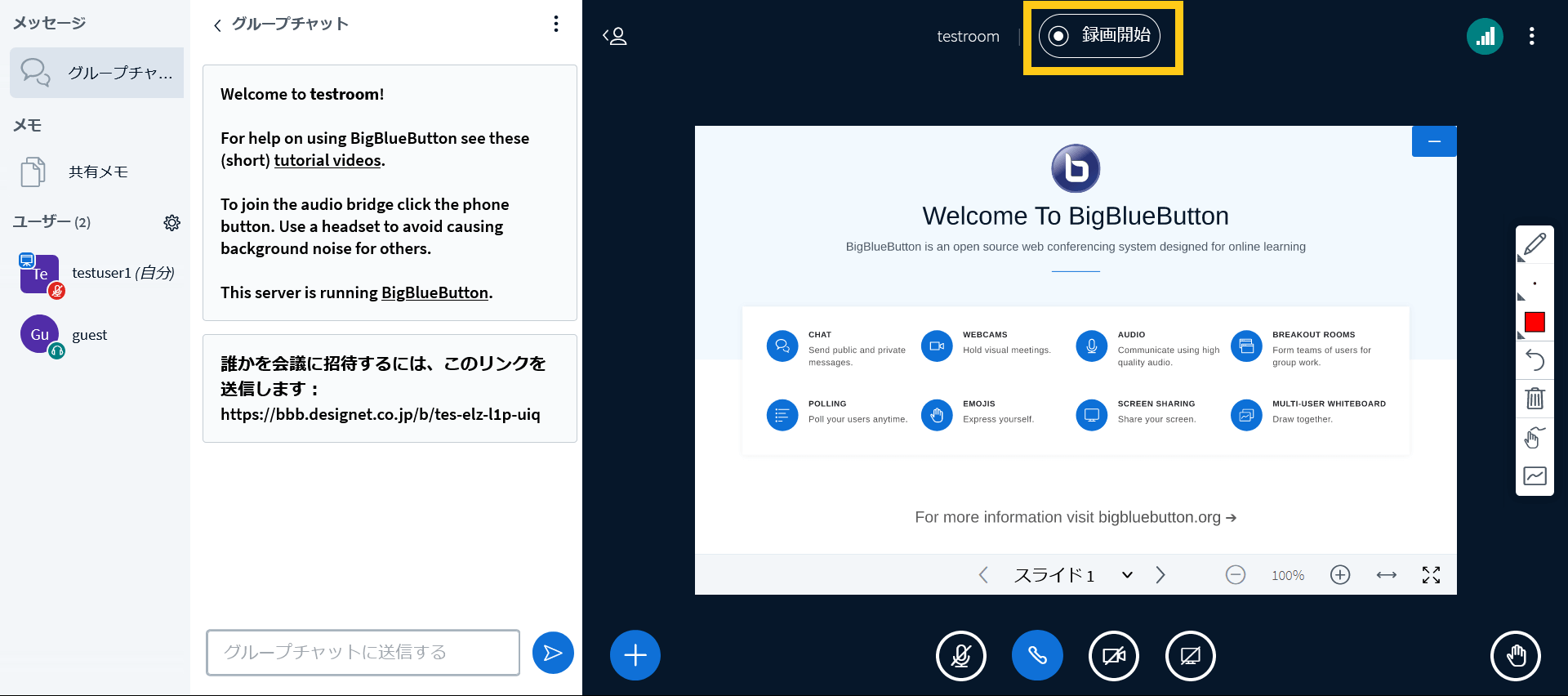Start recording with the 録画開始 button

tap(1099, 36)
